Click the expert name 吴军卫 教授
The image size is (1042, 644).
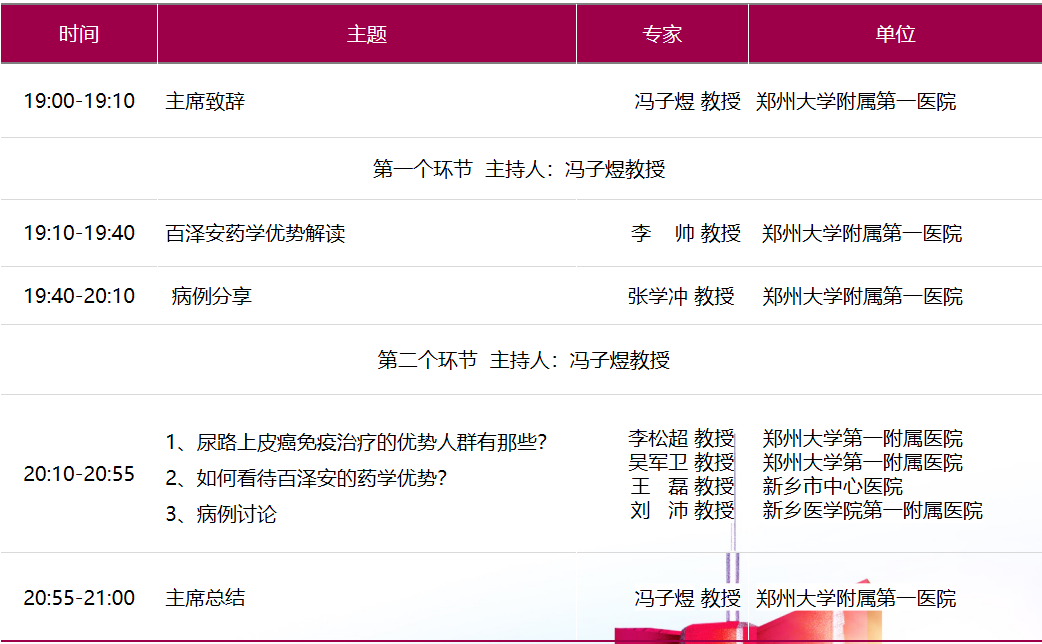coord(681,462)
